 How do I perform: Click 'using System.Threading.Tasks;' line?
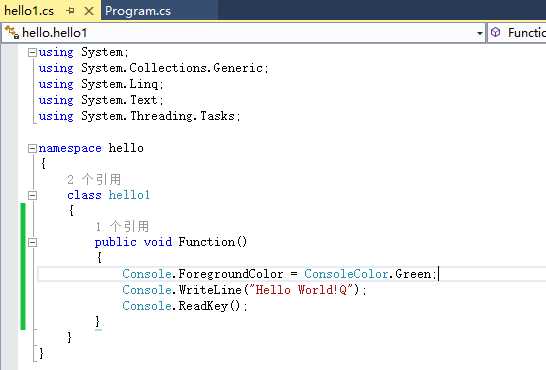pyautogui.click(x=139, y=116)
